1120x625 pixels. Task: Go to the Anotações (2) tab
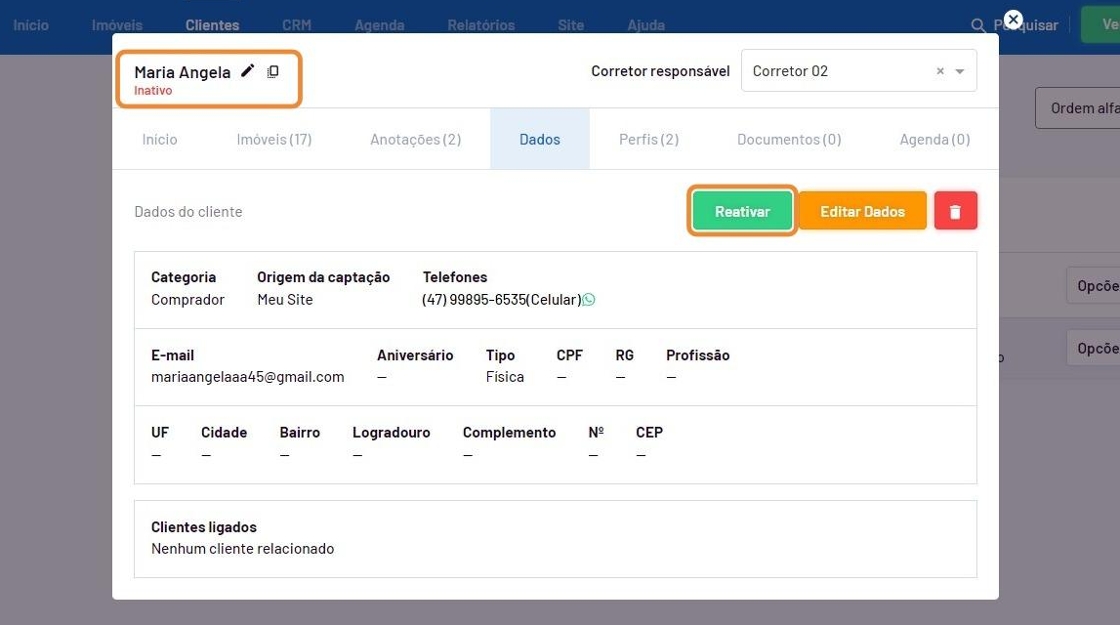415,140
